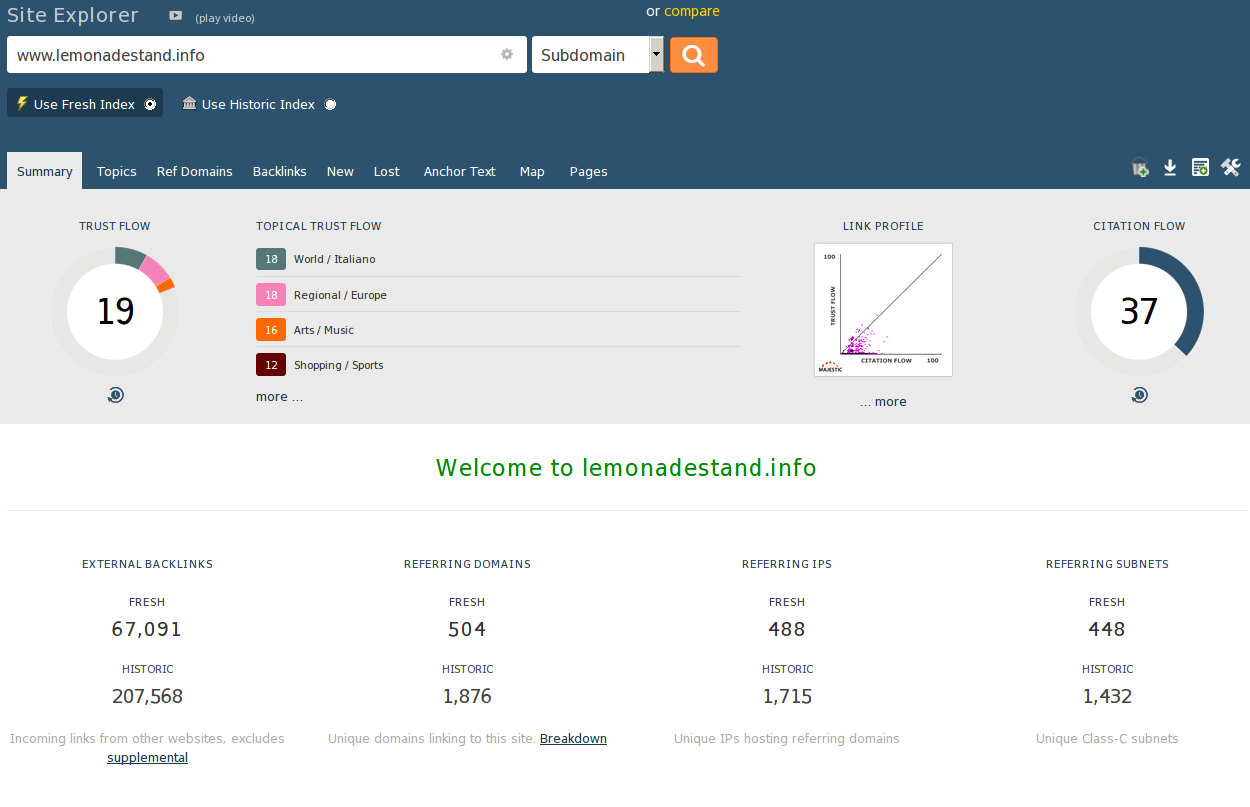Open the New tab
Viewport: 1250px width, 807px height.
(340, 171)
